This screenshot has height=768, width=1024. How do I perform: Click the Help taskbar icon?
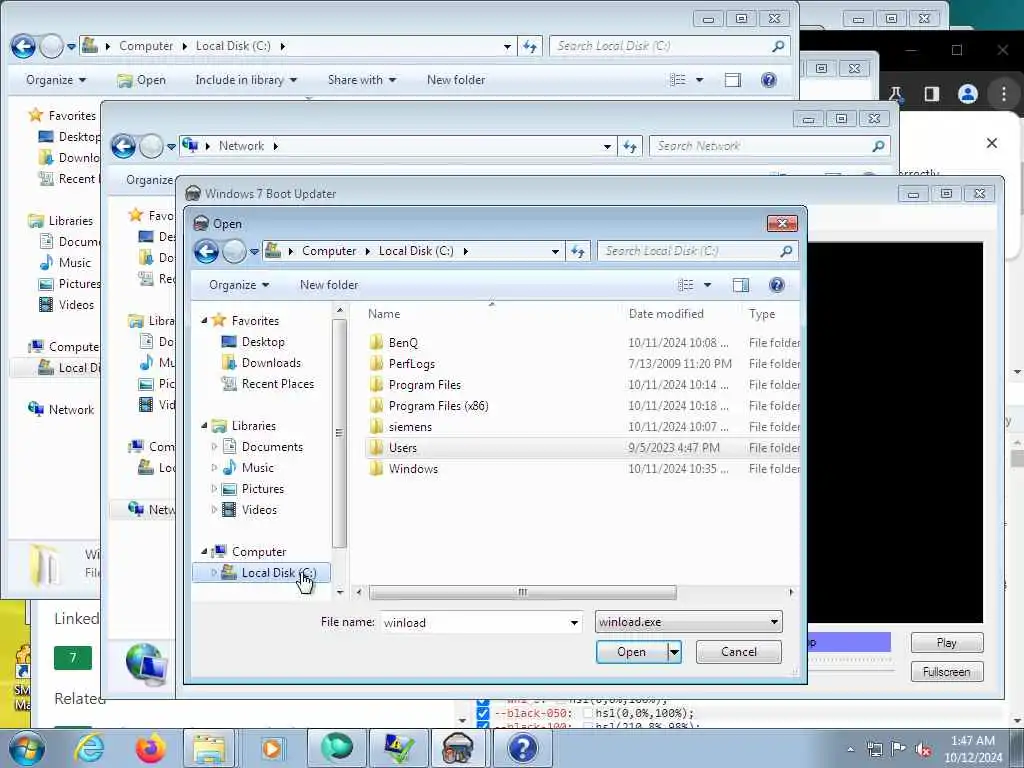[x=522, y=748]
